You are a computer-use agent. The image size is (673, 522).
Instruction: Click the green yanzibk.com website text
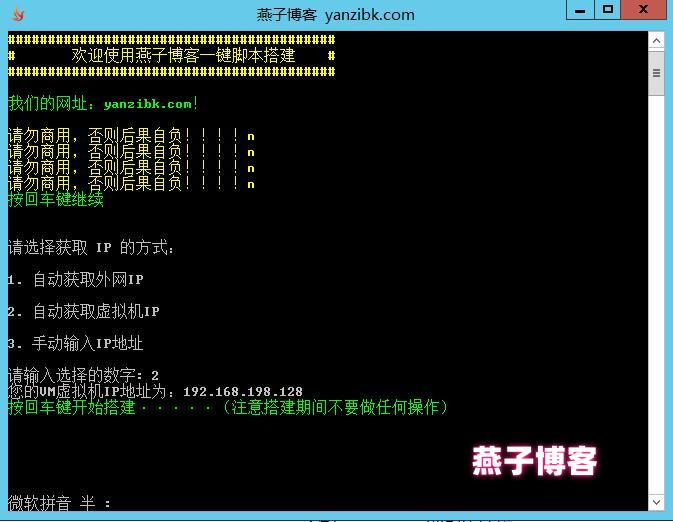[x=148, y=104]
